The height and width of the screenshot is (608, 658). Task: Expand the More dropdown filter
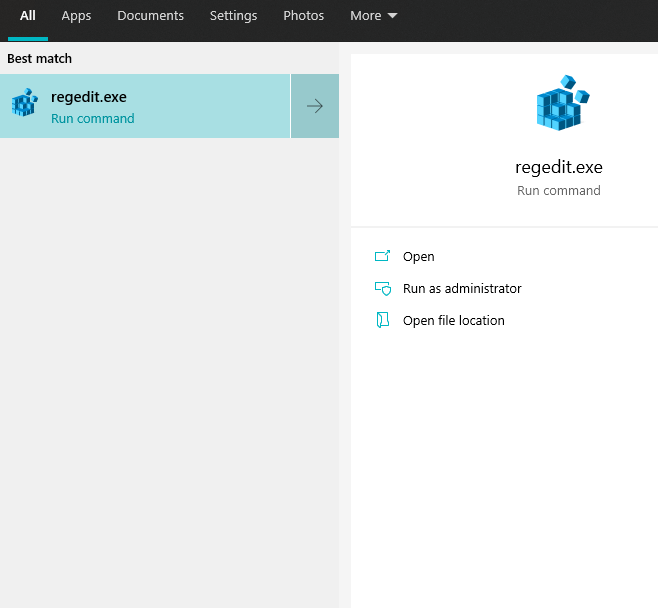click(373, 16)
